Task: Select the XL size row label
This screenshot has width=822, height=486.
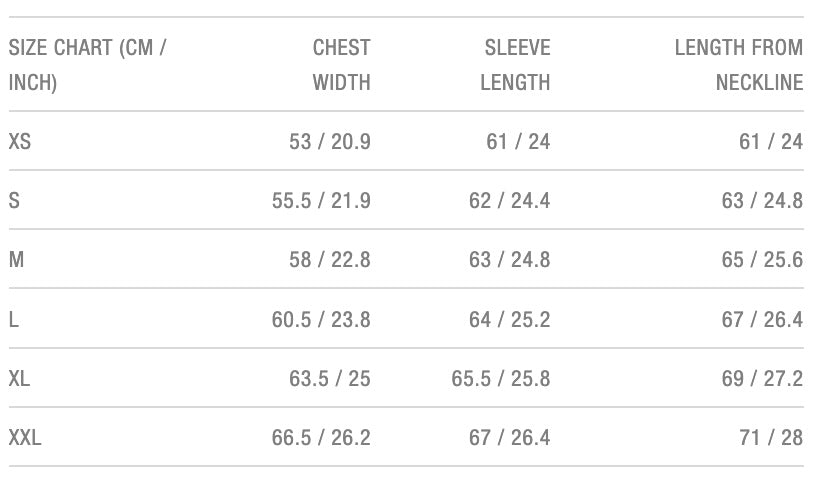Action: [x=20, y=379]
